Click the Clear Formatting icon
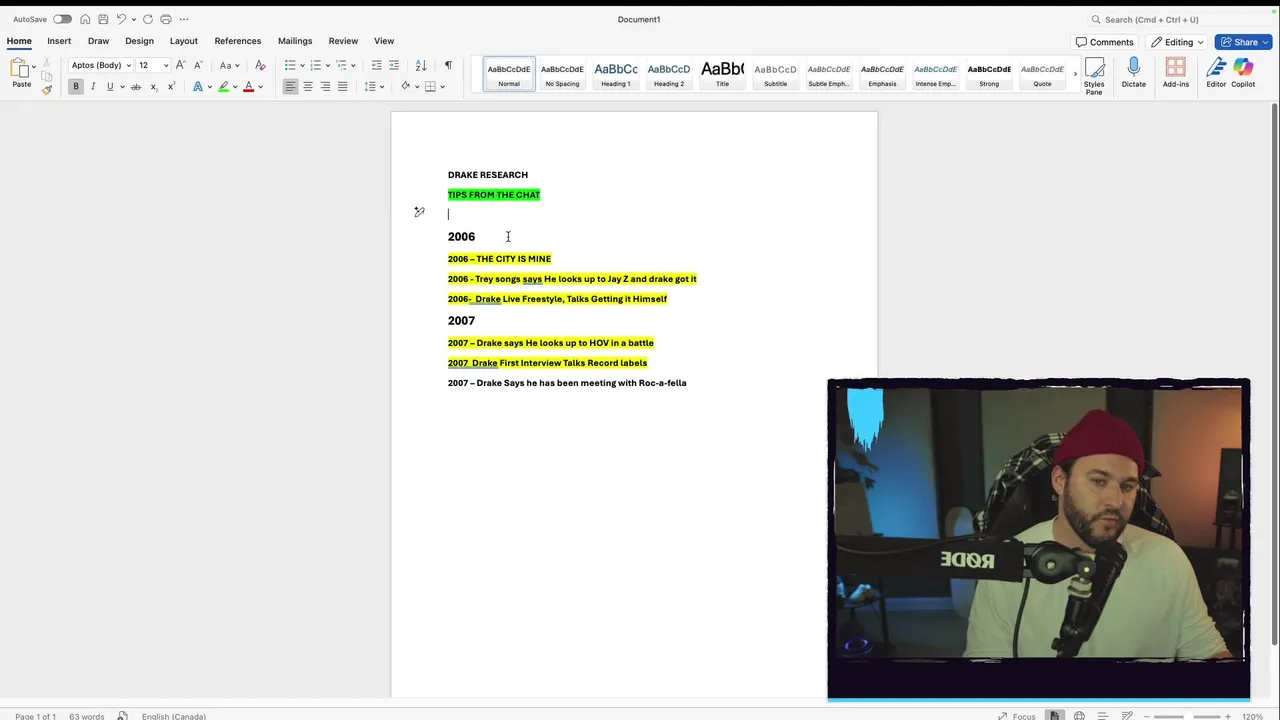 [x=260, y=65]
